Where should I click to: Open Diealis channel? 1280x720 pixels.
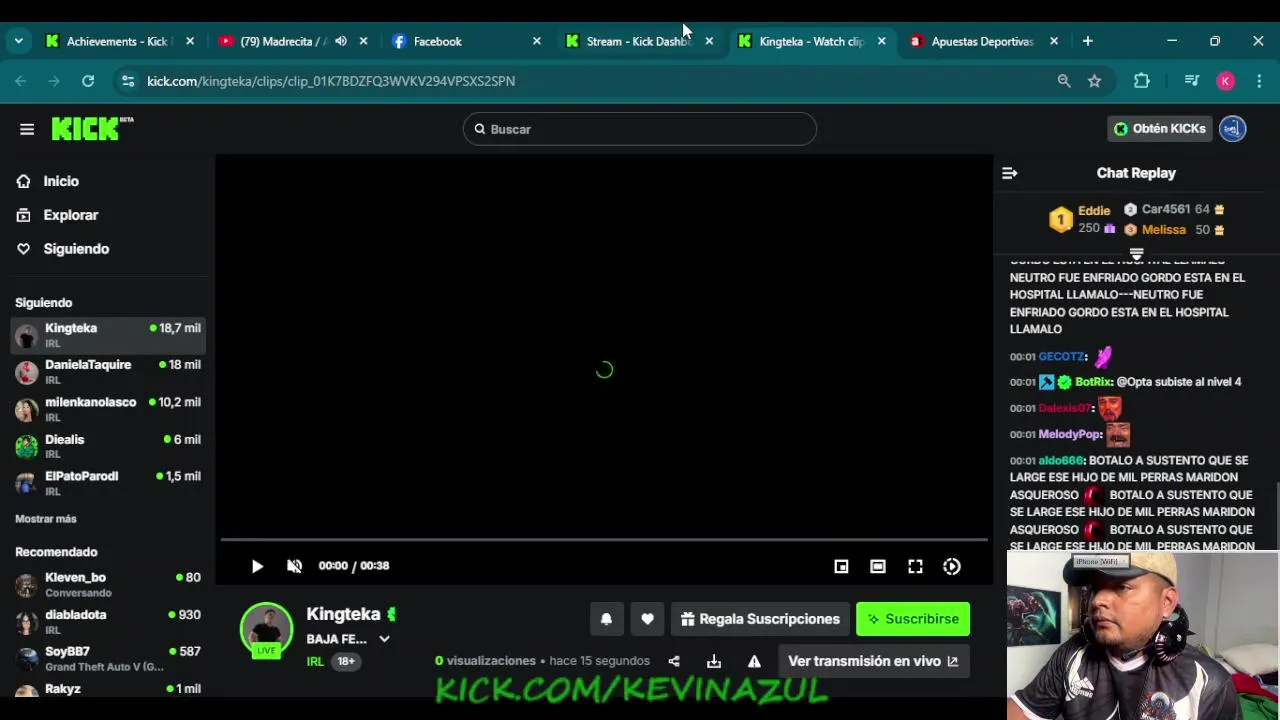click(x=108, y=446)
